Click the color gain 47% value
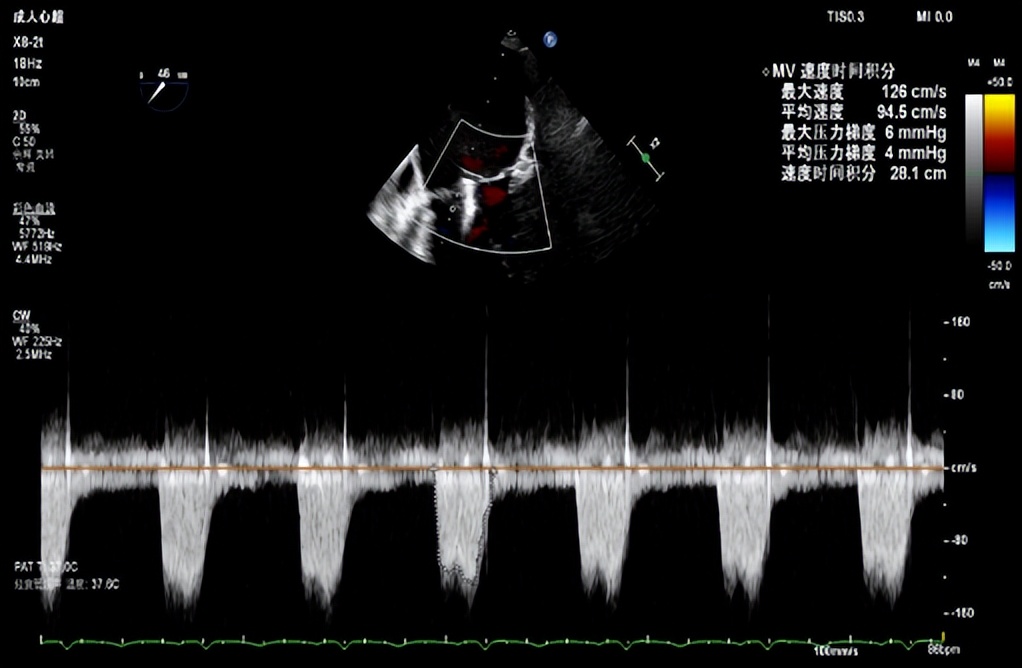This screenshot has width=1022, height=668. (x=29, y=221)
